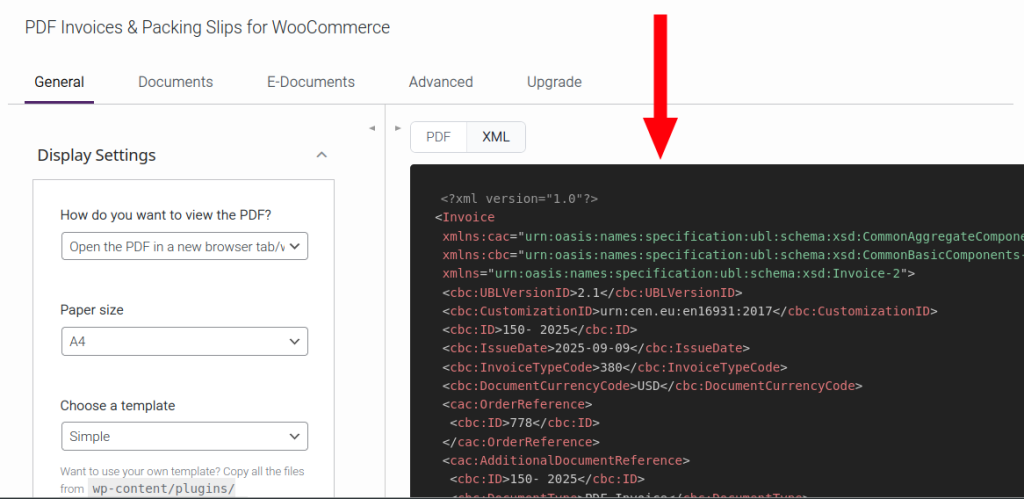Collapse the Display Settings section chevron
Screen dimensions: 1024x499
point(321,155)
